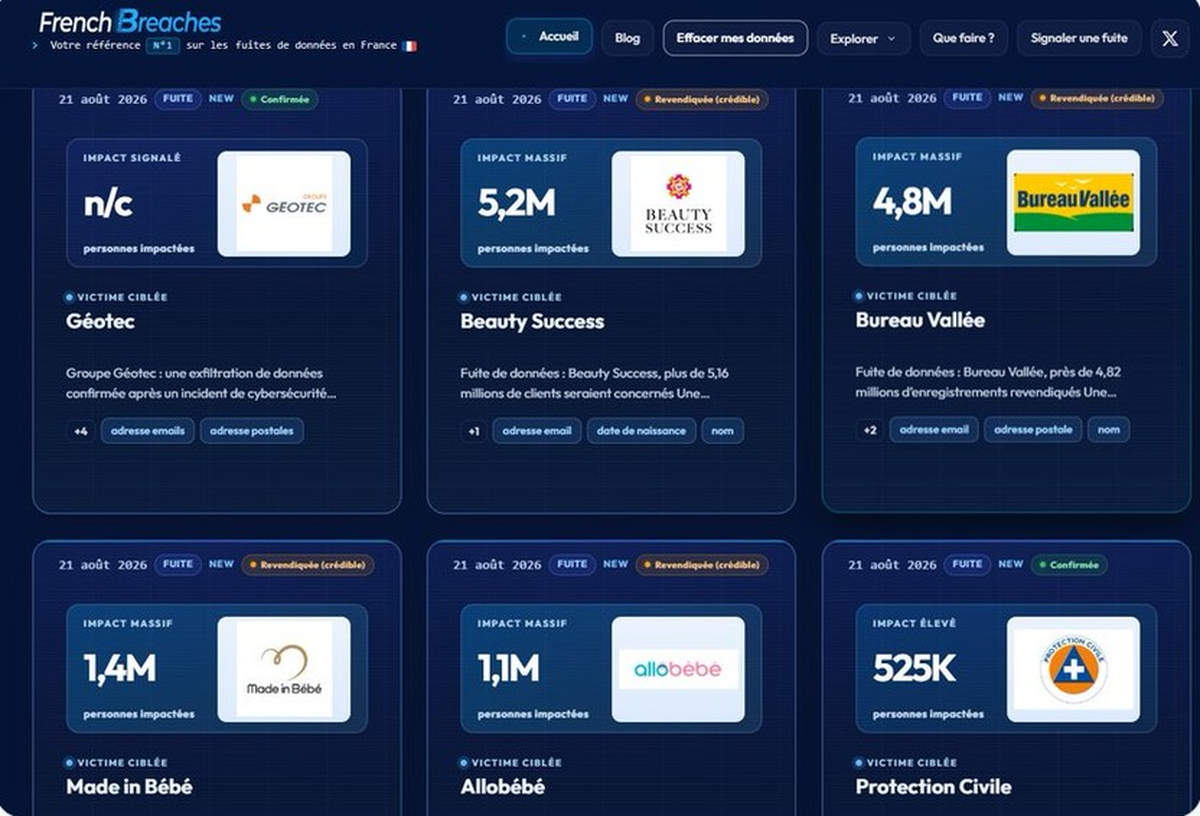This screenshot has width=1200, height=816.
Task: Select the n/c impact value on Géotec
Action: click(108, 204)
